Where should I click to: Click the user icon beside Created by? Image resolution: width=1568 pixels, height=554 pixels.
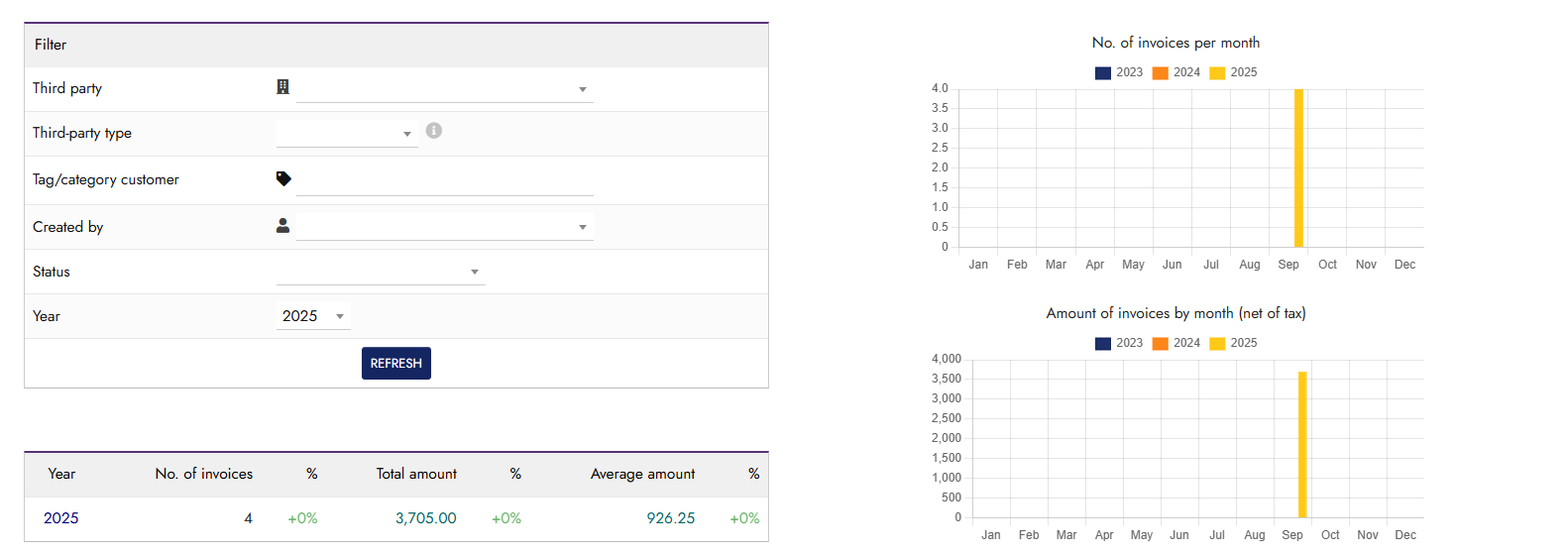pos(282,226)
